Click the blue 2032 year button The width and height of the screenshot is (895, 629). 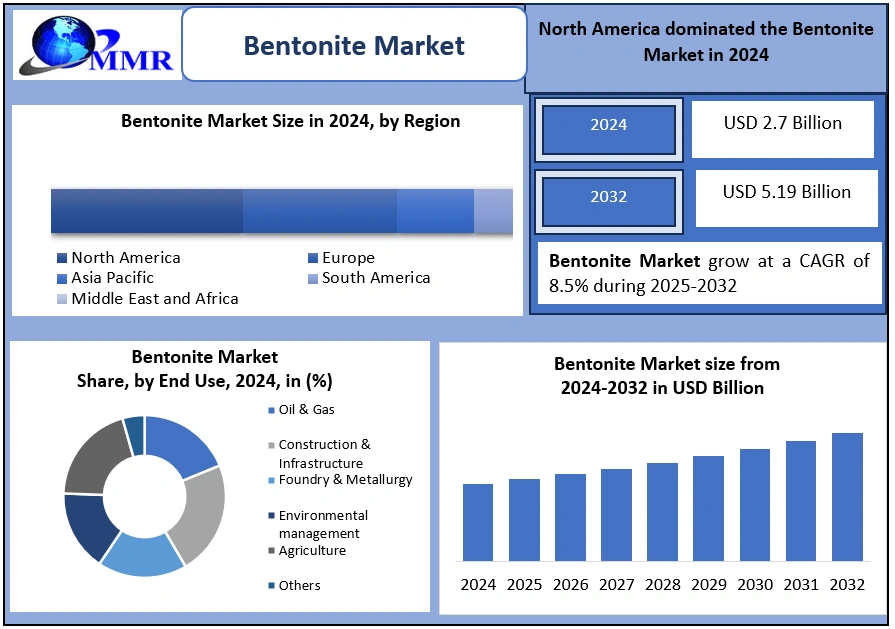coord(608,197)
